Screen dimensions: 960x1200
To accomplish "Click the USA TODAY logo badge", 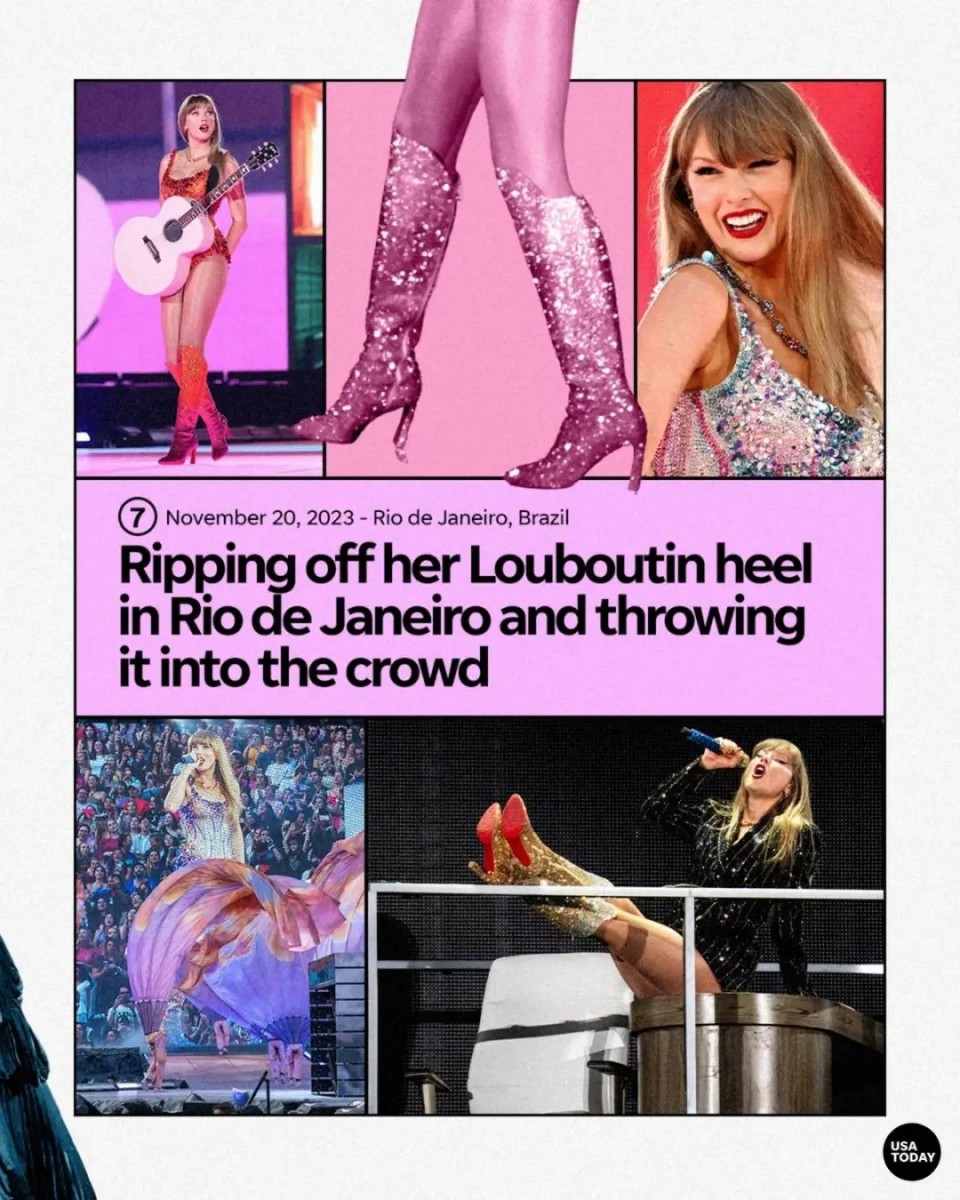I will [x=911, y=1151].
